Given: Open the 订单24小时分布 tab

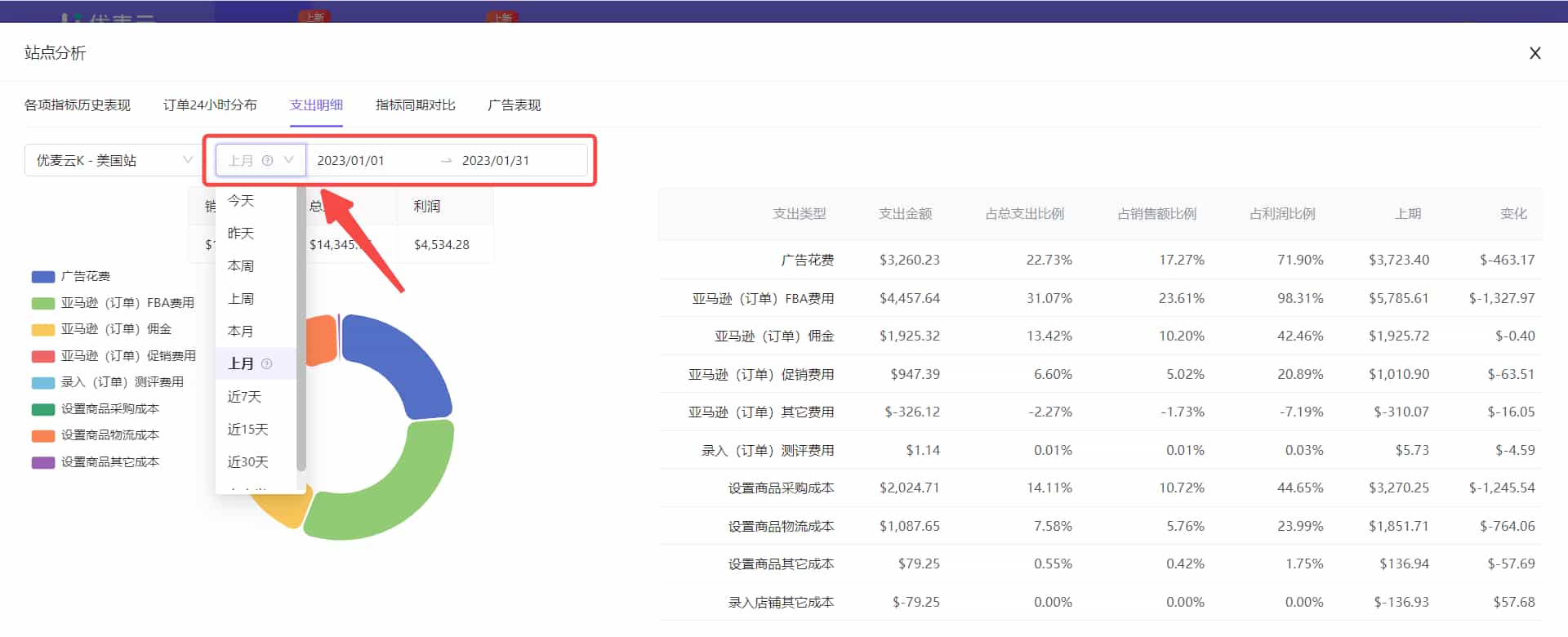Looking at the screenshot, I should tap(210, 105).
